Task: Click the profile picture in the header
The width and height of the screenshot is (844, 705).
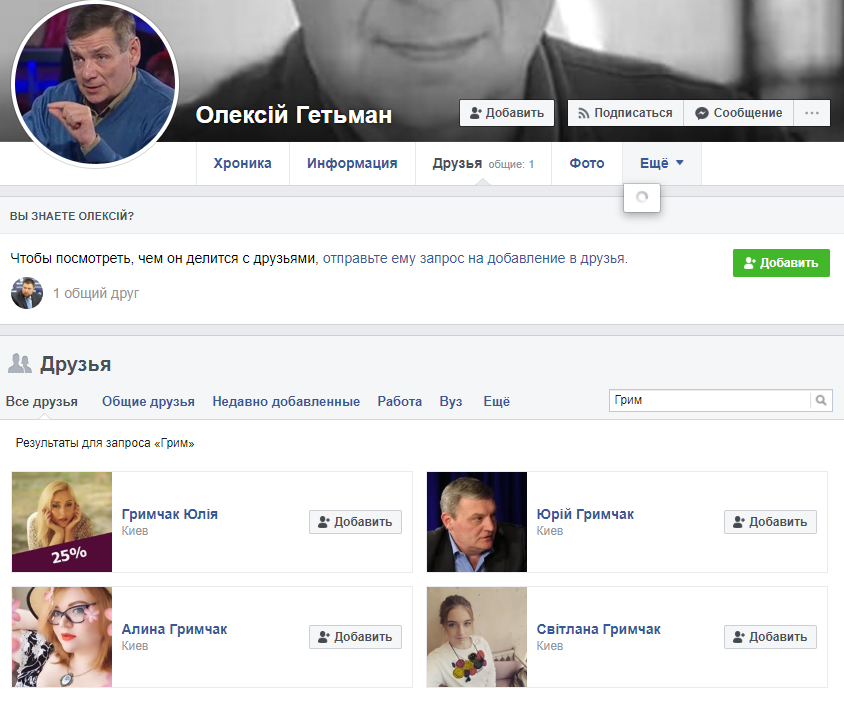Action: point(94,85)
